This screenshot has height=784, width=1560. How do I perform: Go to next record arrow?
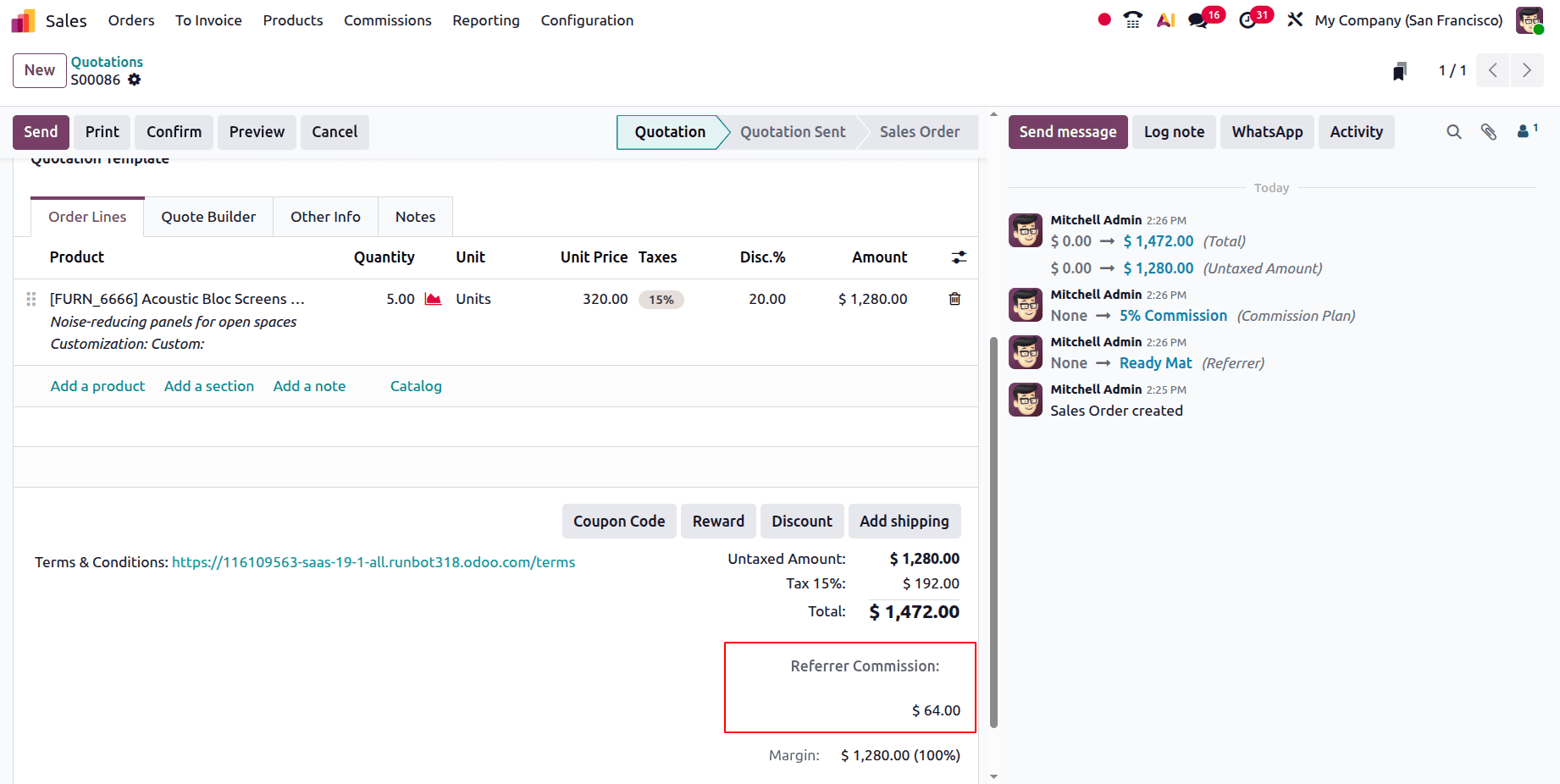pos(1527,70)
